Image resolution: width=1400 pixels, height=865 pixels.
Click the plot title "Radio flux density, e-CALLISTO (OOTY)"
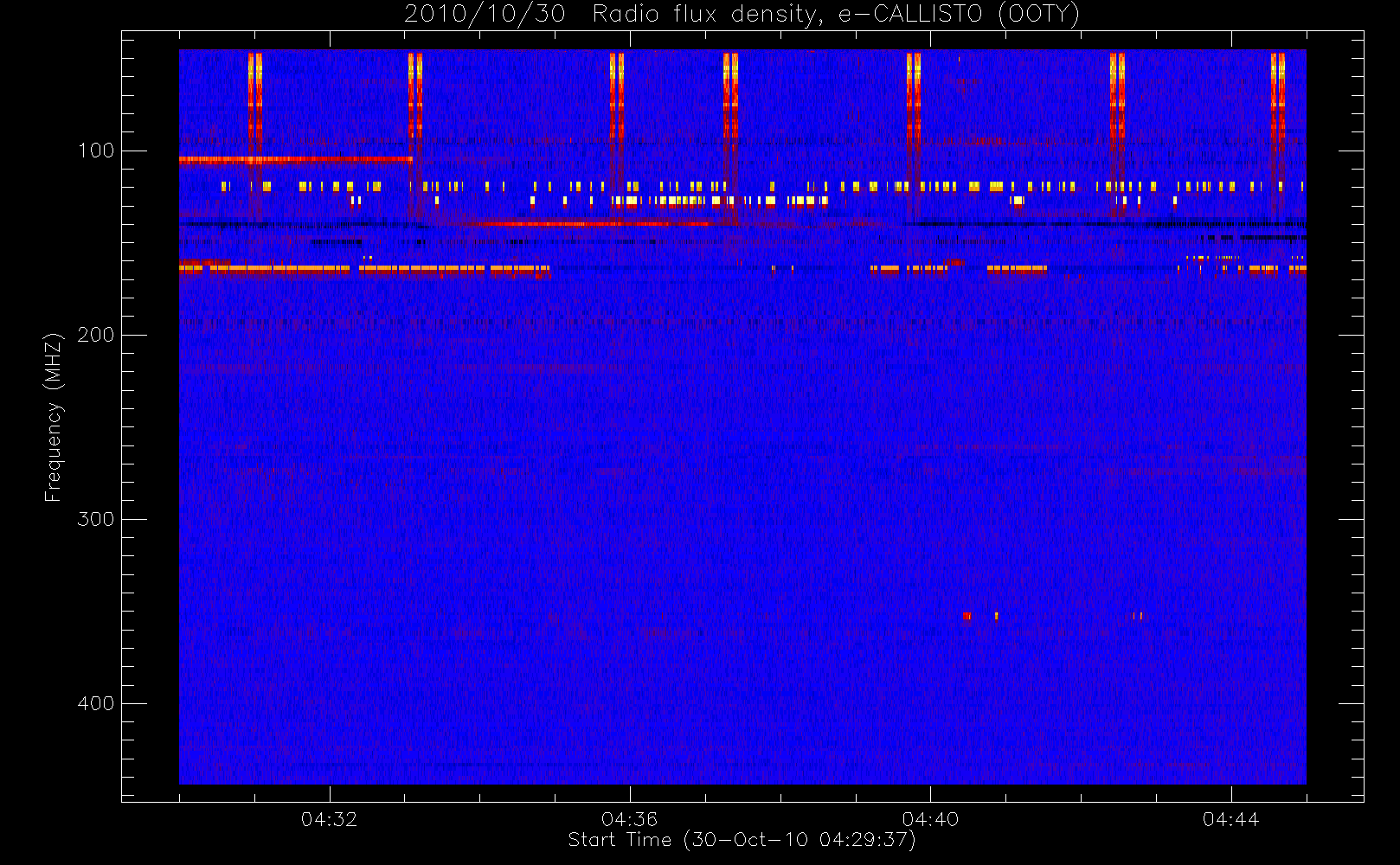(x=836, y=15)
